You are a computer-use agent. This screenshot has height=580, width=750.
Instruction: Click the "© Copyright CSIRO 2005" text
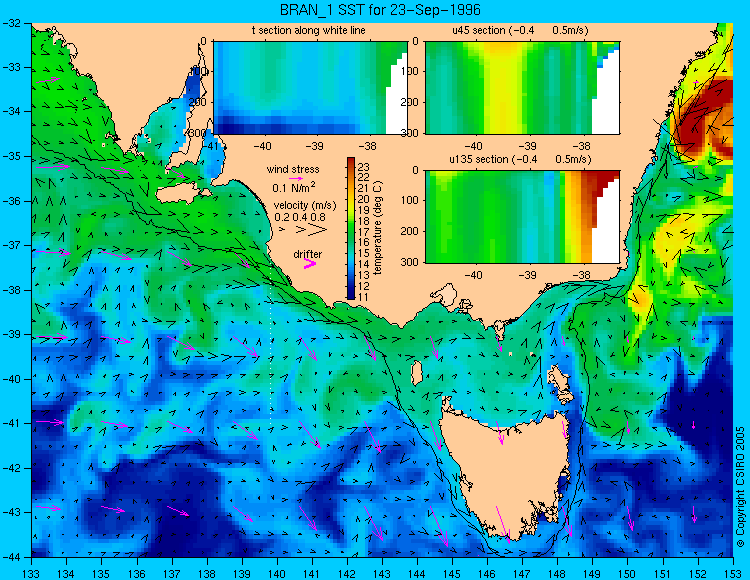pos(740,487)
